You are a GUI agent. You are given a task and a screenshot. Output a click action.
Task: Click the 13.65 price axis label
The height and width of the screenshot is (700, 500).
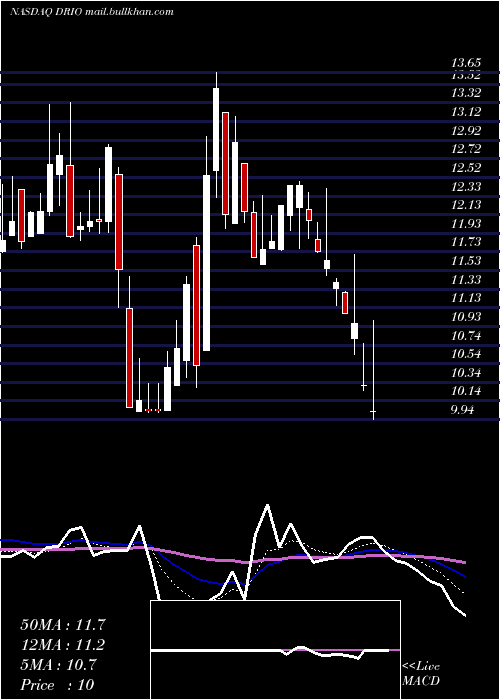click(466, 64)
